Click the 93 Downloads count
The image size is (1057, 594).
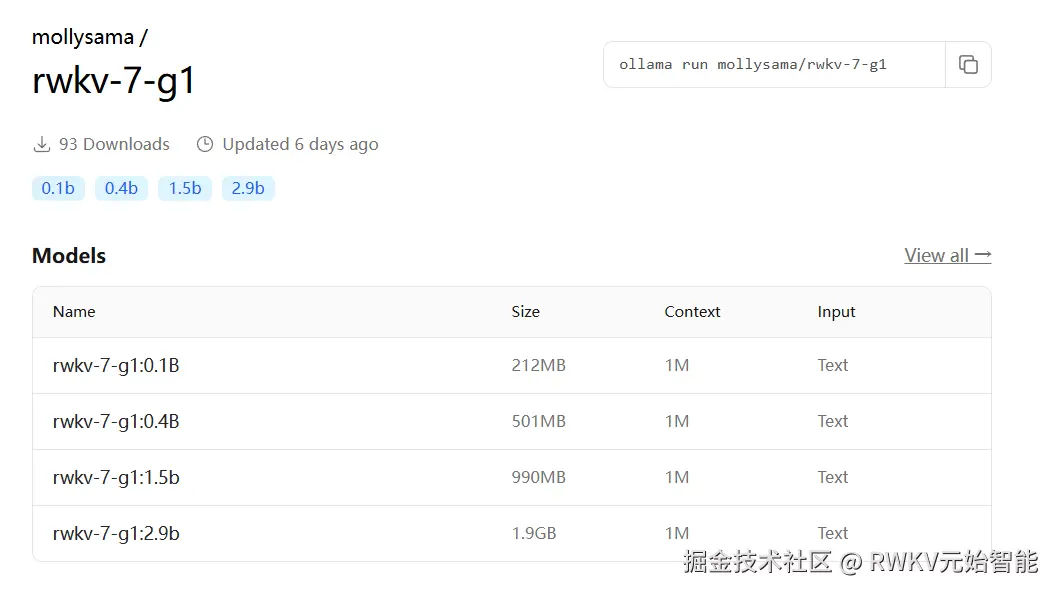114,144
